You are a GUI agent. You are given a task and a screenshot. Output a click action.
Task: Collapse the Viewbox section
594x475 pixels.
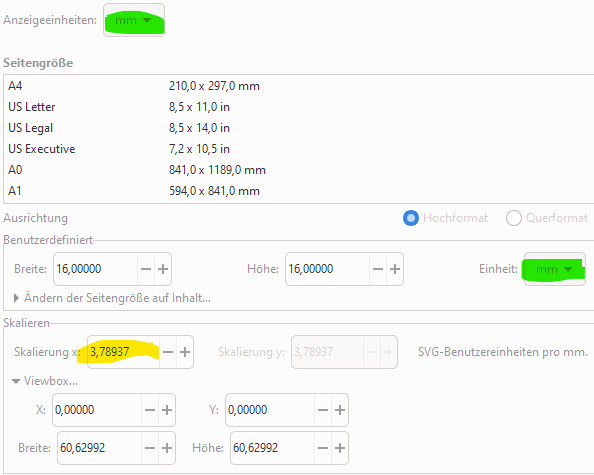coord(45,381)
